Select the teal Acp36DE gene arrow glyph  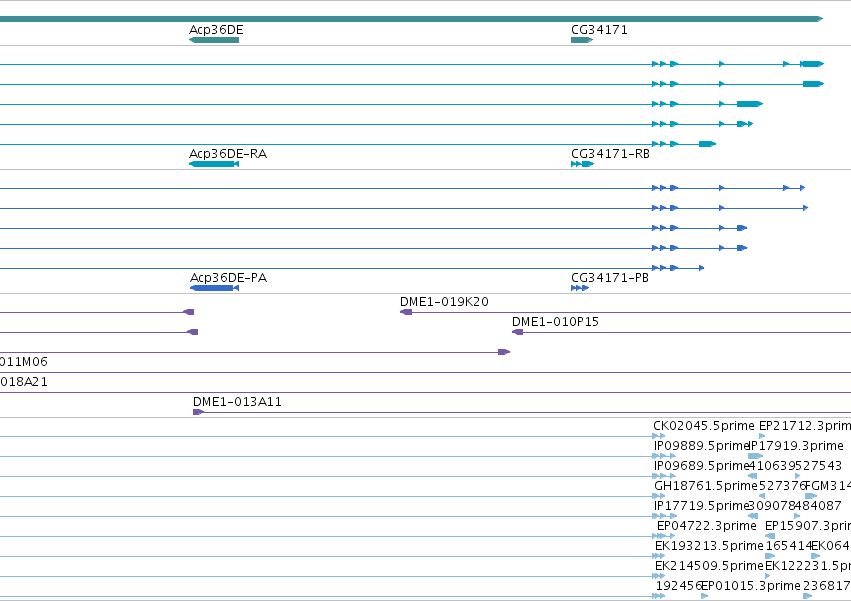pyautogui.click(x=214, y=40)
